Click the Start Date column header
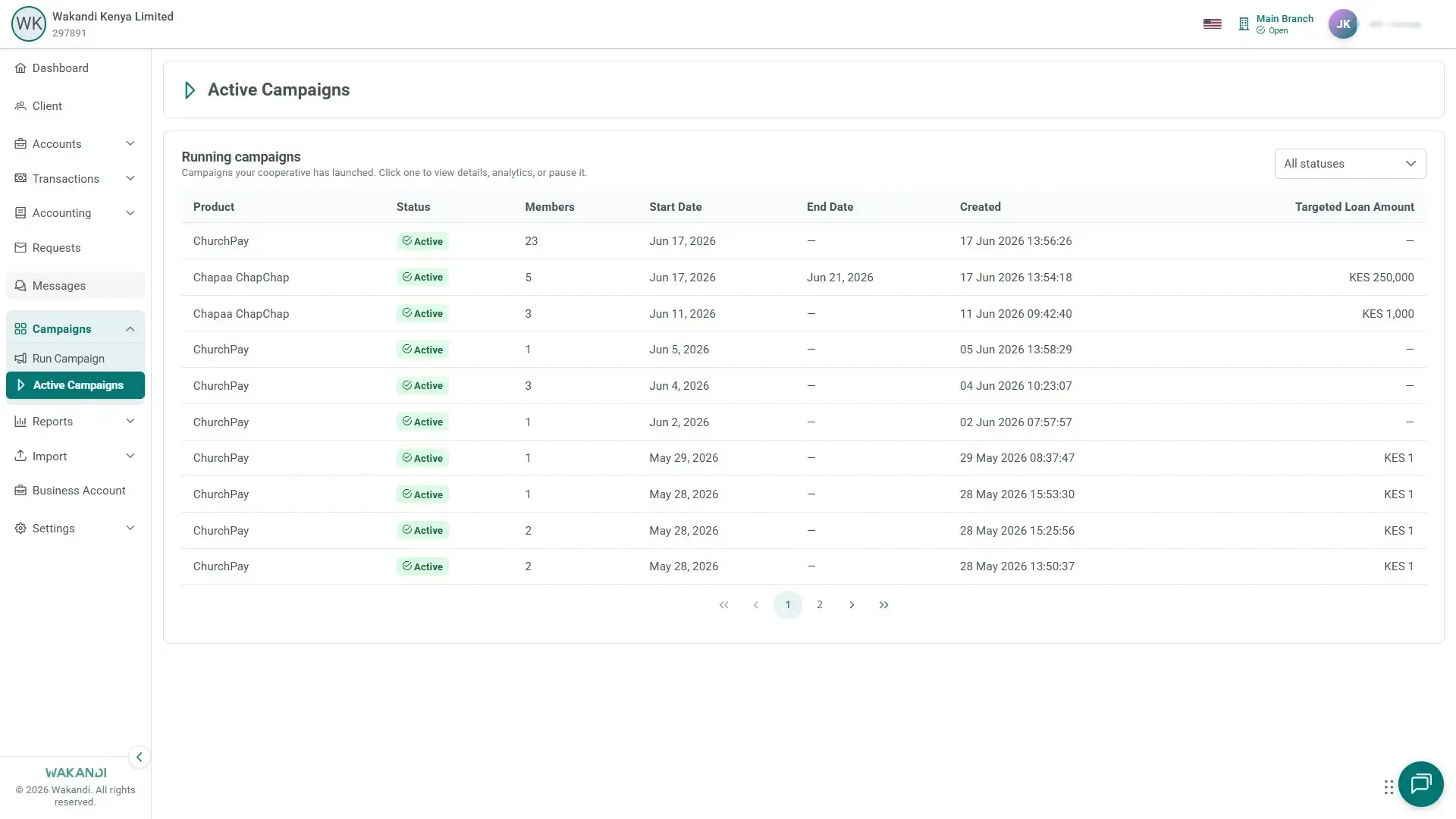This screenshot has height=819, width=1456. click(x=675, y=207)
